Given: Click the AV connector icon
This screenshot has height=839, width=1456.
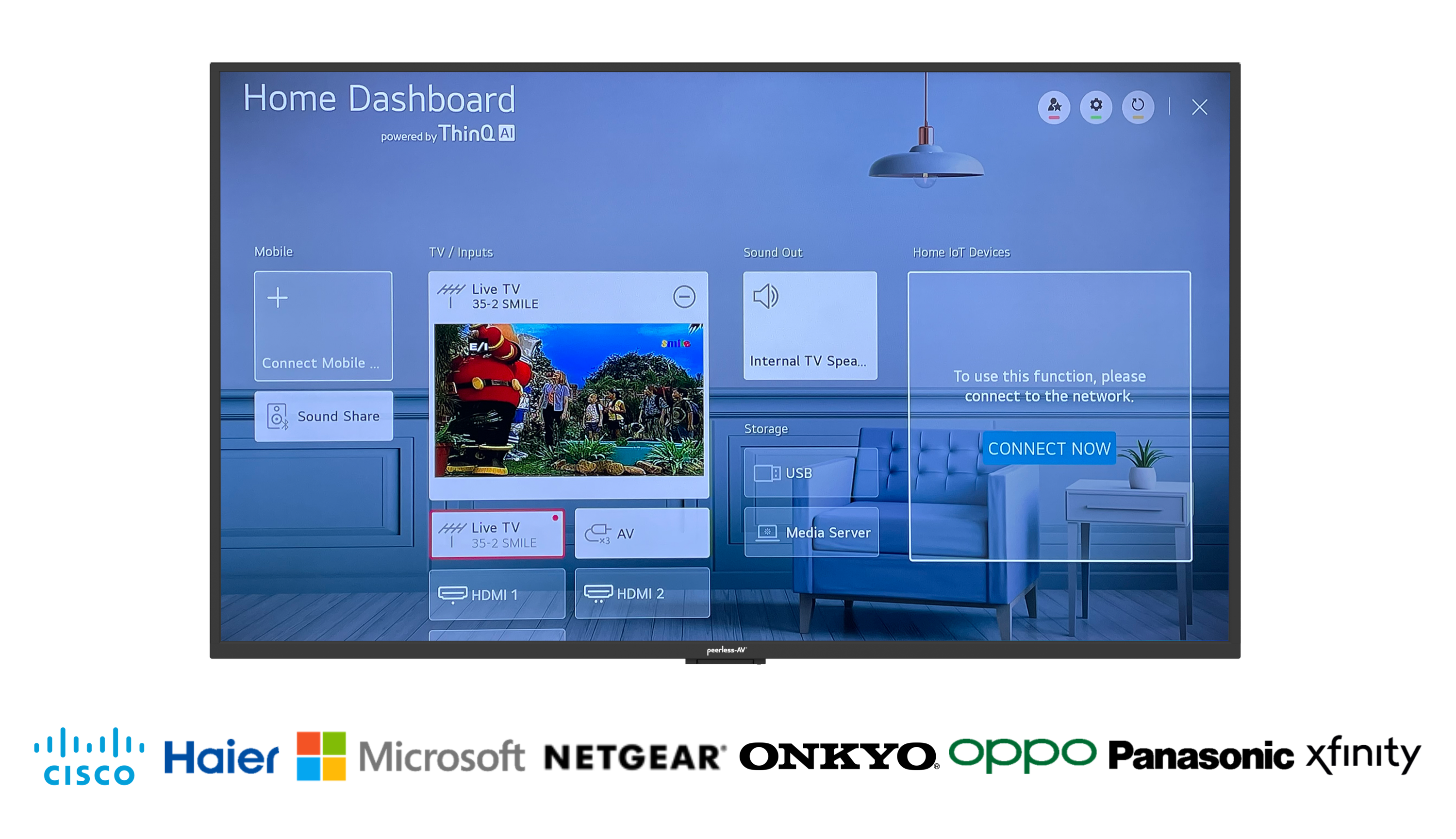Looking at the screenshot, I should pos(598,534).
